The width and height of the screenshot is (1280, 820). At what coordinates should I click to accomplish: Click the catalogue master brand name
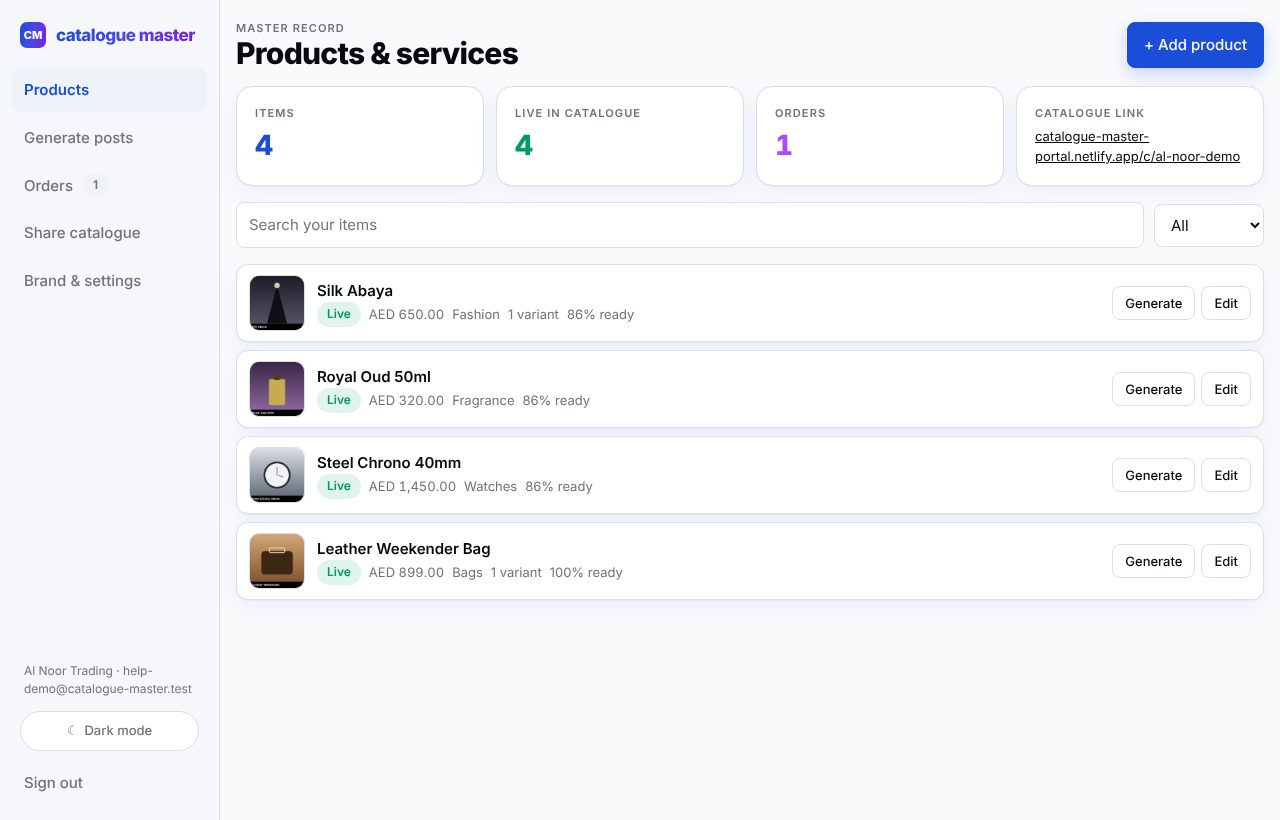point(126,35)
